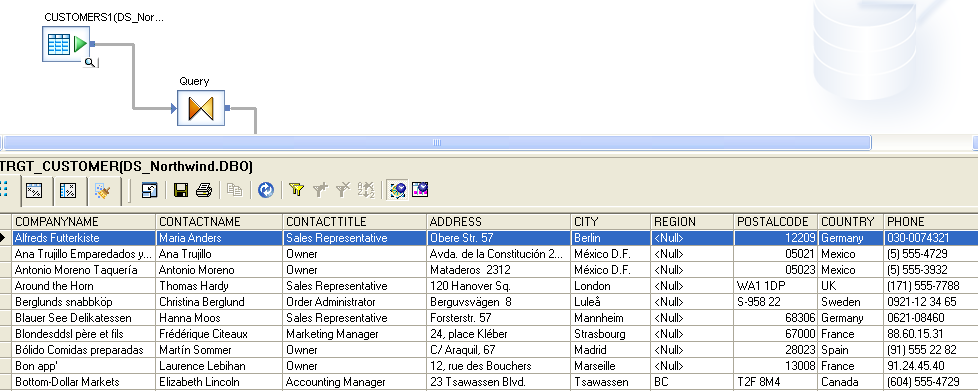978x391 pixels.
Task: Click the first data tab with the percent grid icon
Action: pos(34,191)
